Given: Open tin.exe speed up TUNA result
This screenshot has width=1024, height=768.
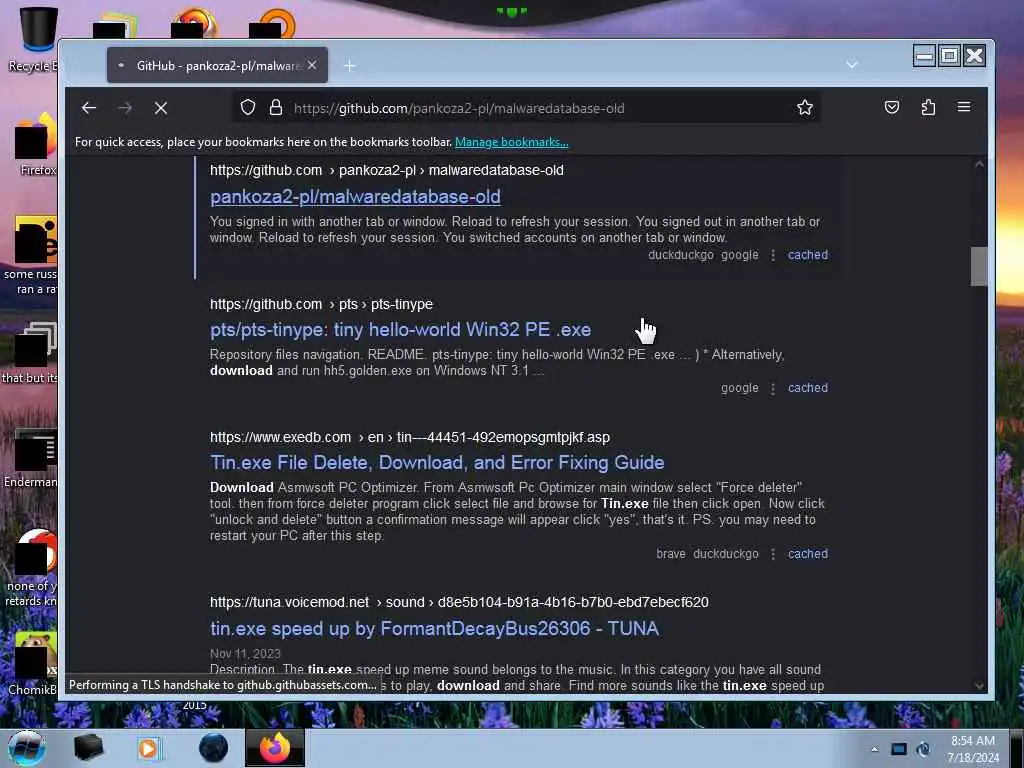Looking at the screenshot, I should click(x=434, y=629).
